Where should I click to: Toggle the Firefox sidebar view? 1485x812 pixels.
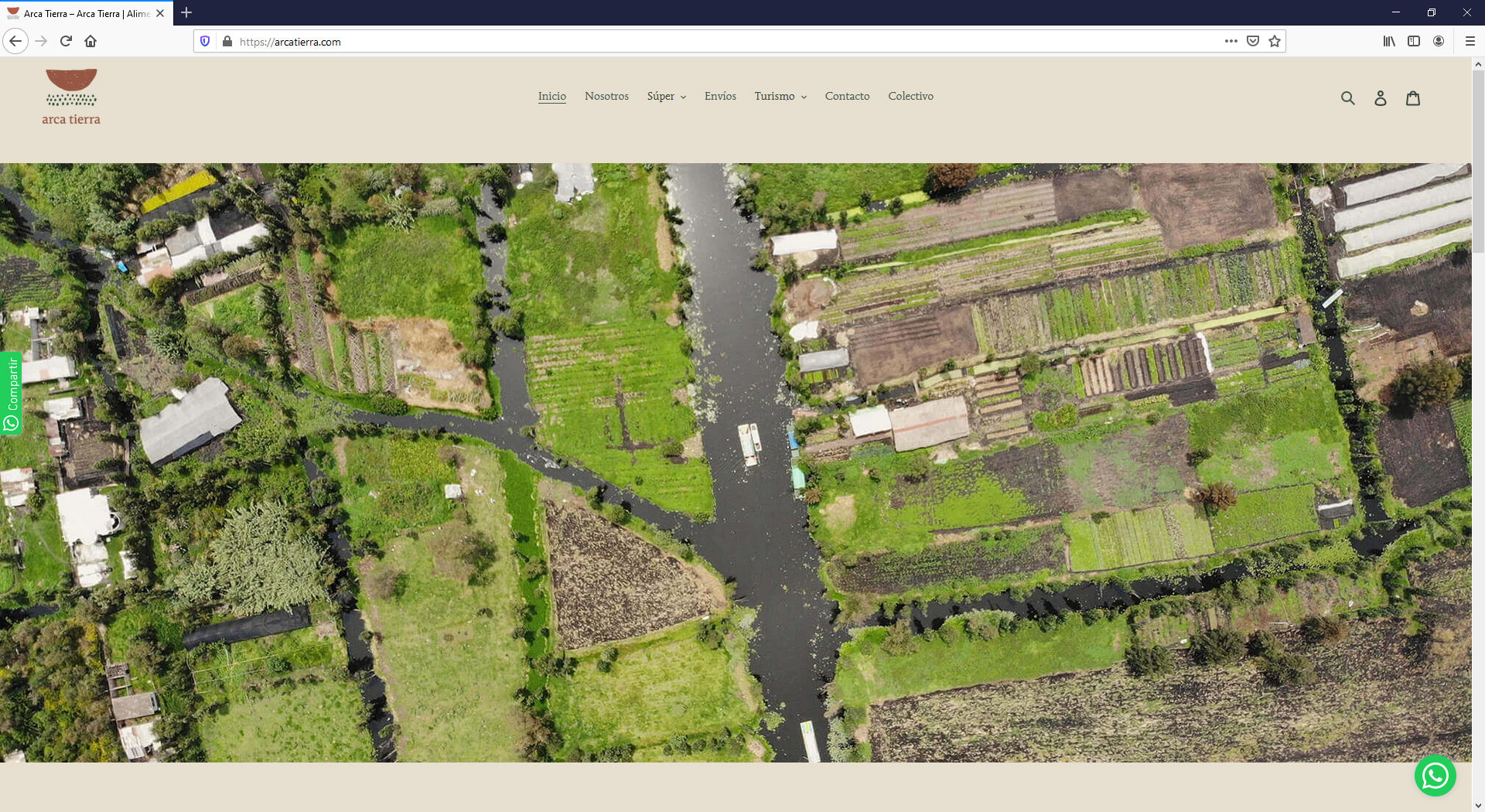coord(1414,42)
